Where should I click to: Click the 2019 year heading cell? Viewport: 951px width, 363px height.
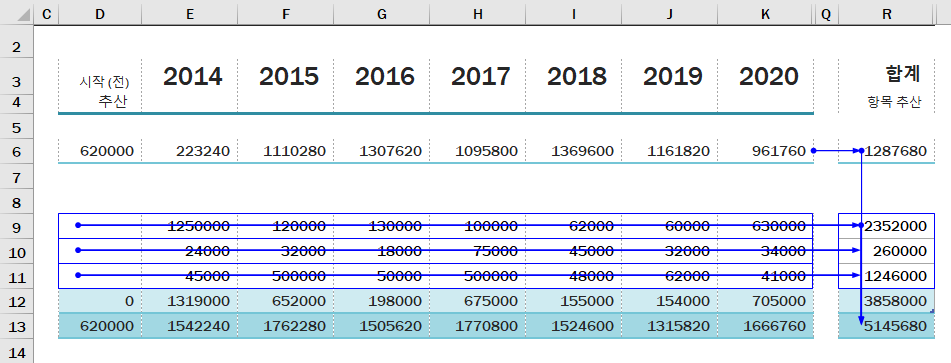click(x=670, y=76)
